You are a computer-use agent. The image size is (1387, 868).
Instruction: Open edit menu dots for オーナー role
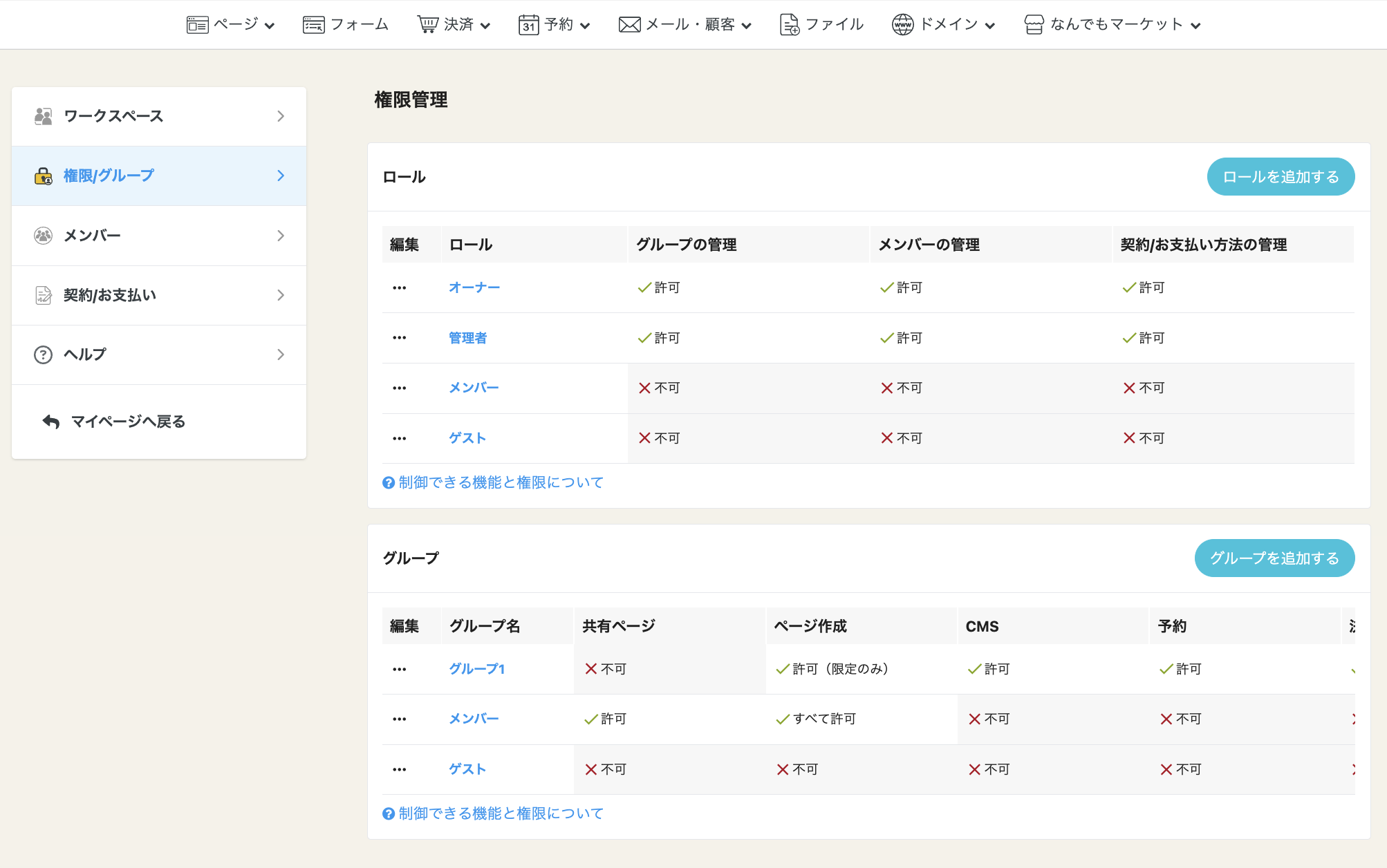click(400, 287)
